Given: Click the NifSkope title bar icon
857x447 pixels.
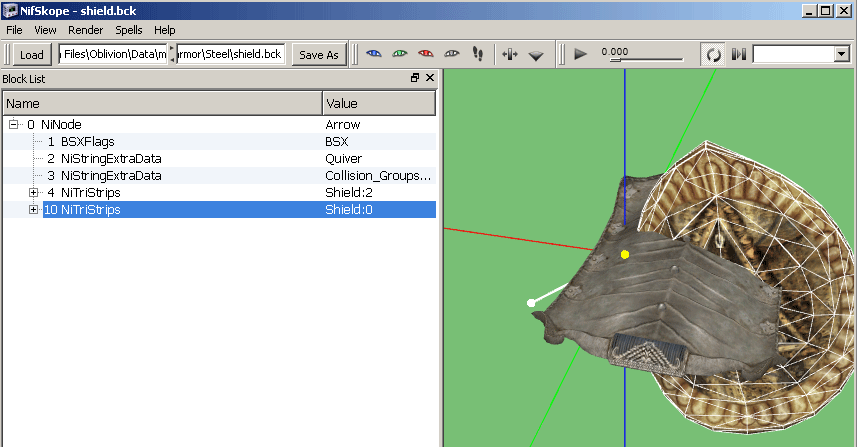Looking at the screenshot, I should (10, 10).
